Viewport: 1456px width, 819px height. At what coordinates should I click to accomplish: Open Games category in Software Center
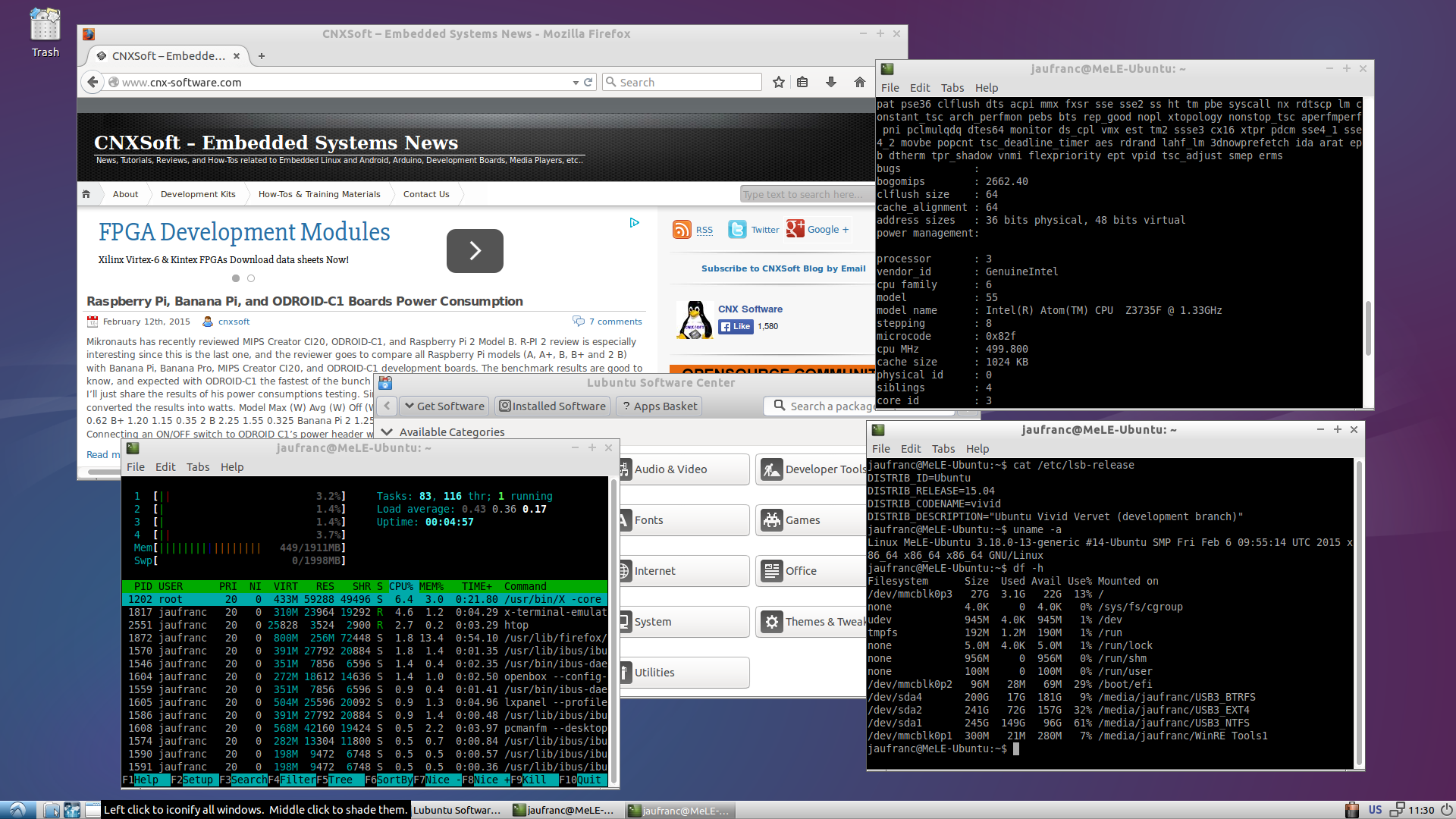tap(811, 520)
